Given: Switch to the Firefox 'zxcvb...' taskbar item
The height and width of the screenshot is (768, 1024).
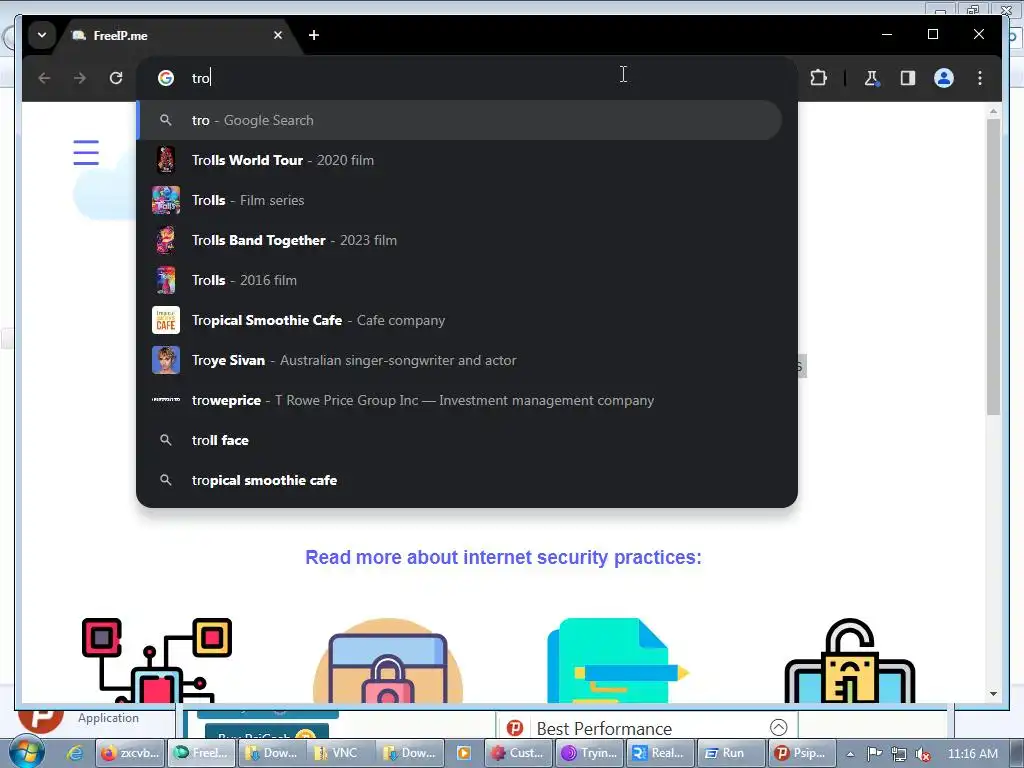Looking at the screenshot, I should pyautogui.click(x=130, y=753).
